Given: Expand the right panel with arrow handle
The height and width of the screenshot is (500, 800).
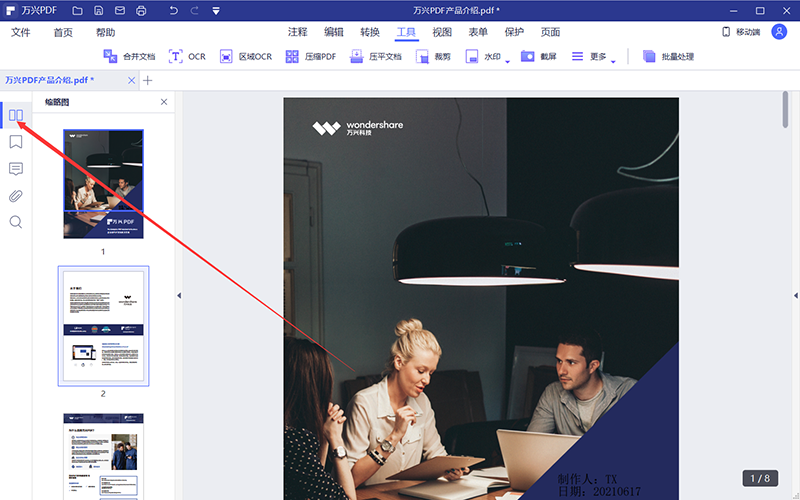Looking at the screenshot, I should (796, 295).
